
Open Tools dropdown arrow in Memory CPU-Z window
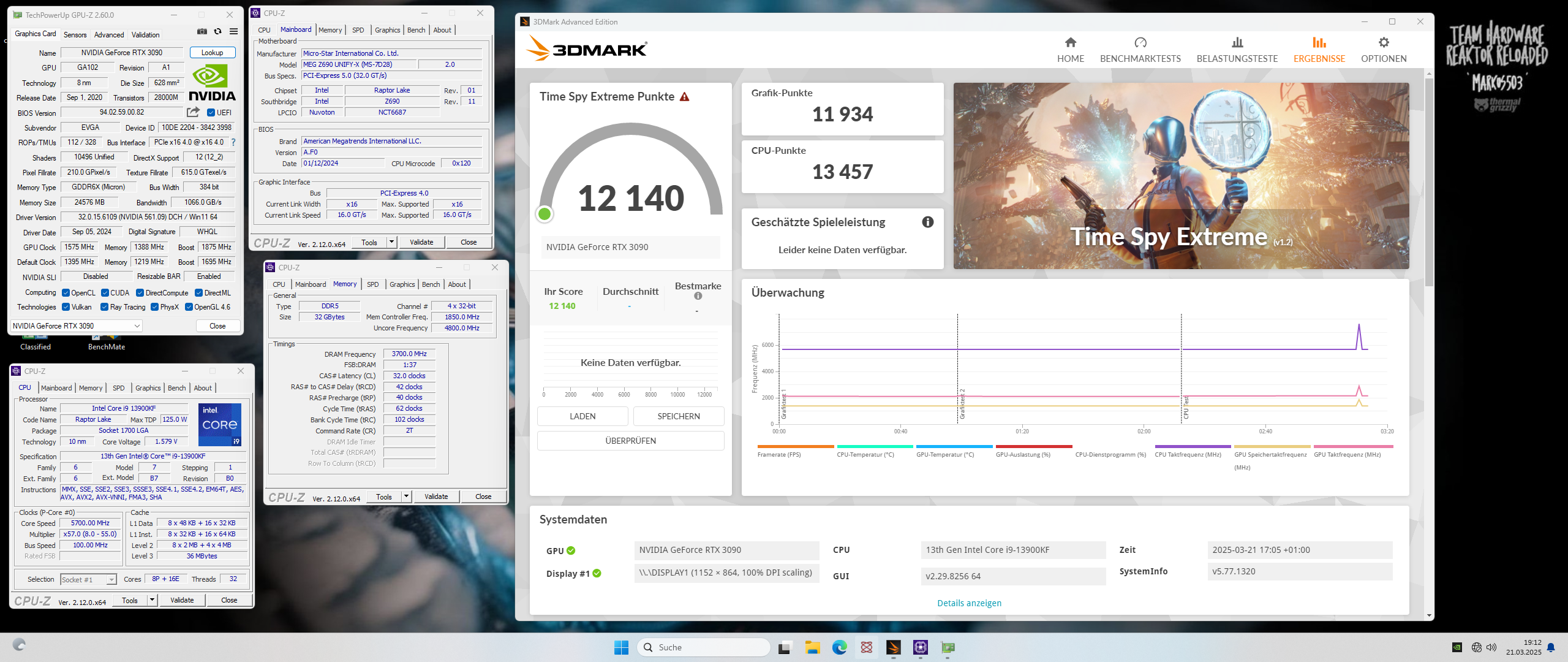click(x=406, y=496)
